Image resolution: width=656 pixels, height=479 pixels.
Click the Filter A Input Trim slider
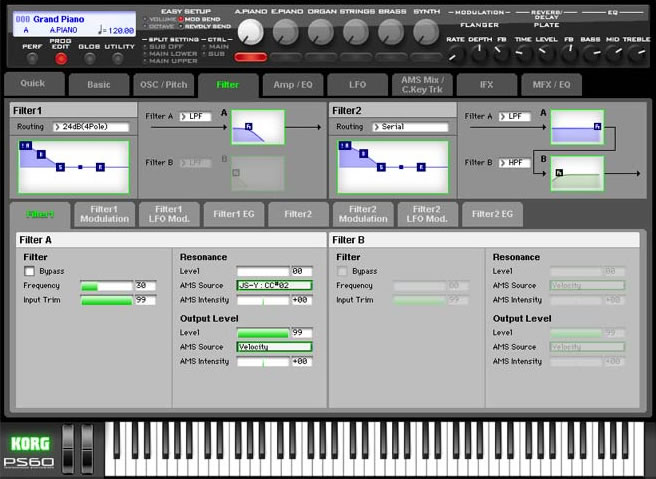pyautogui.click(x=106, y=300)
